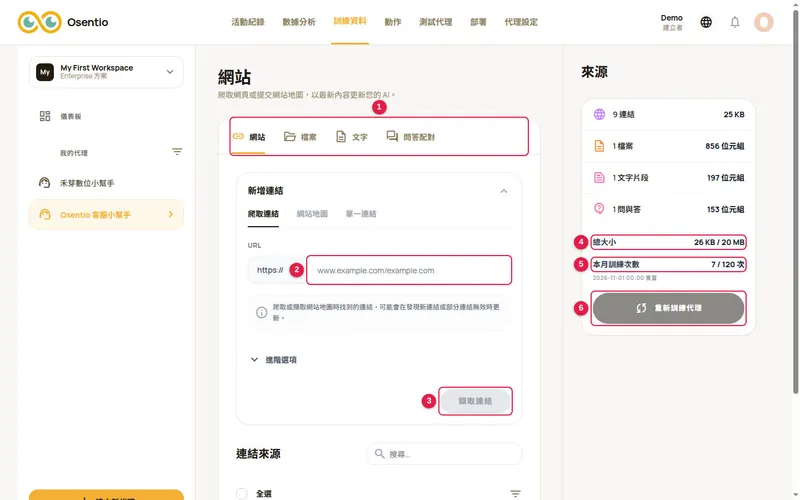800x500 pixels.
Task: Select 問答配對 source tab
Action: [x=411, y=137]
